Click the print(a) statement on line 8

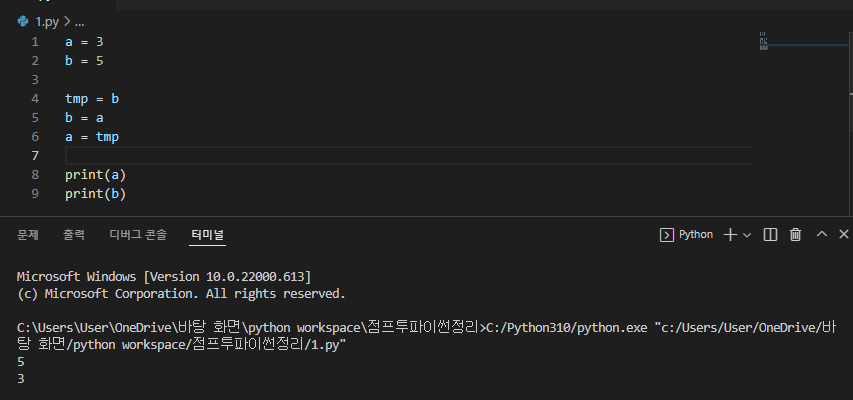coord(96,175)
